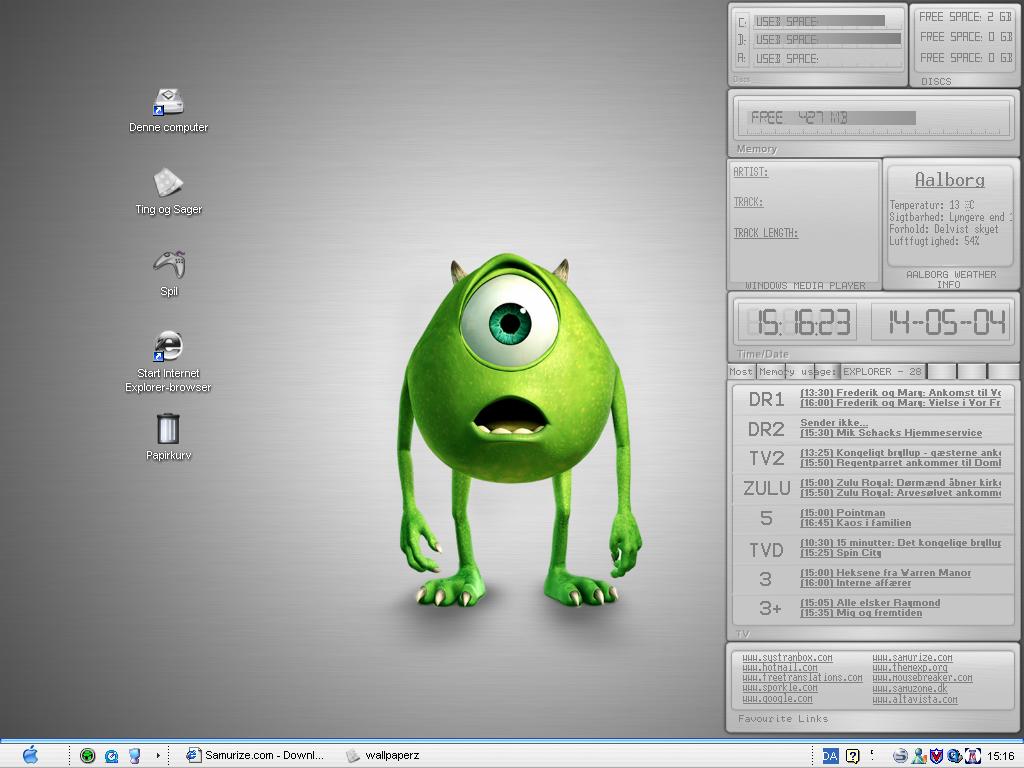
Task: Click the taskbar clock showing 15:16
Action: coord(1000,756)
